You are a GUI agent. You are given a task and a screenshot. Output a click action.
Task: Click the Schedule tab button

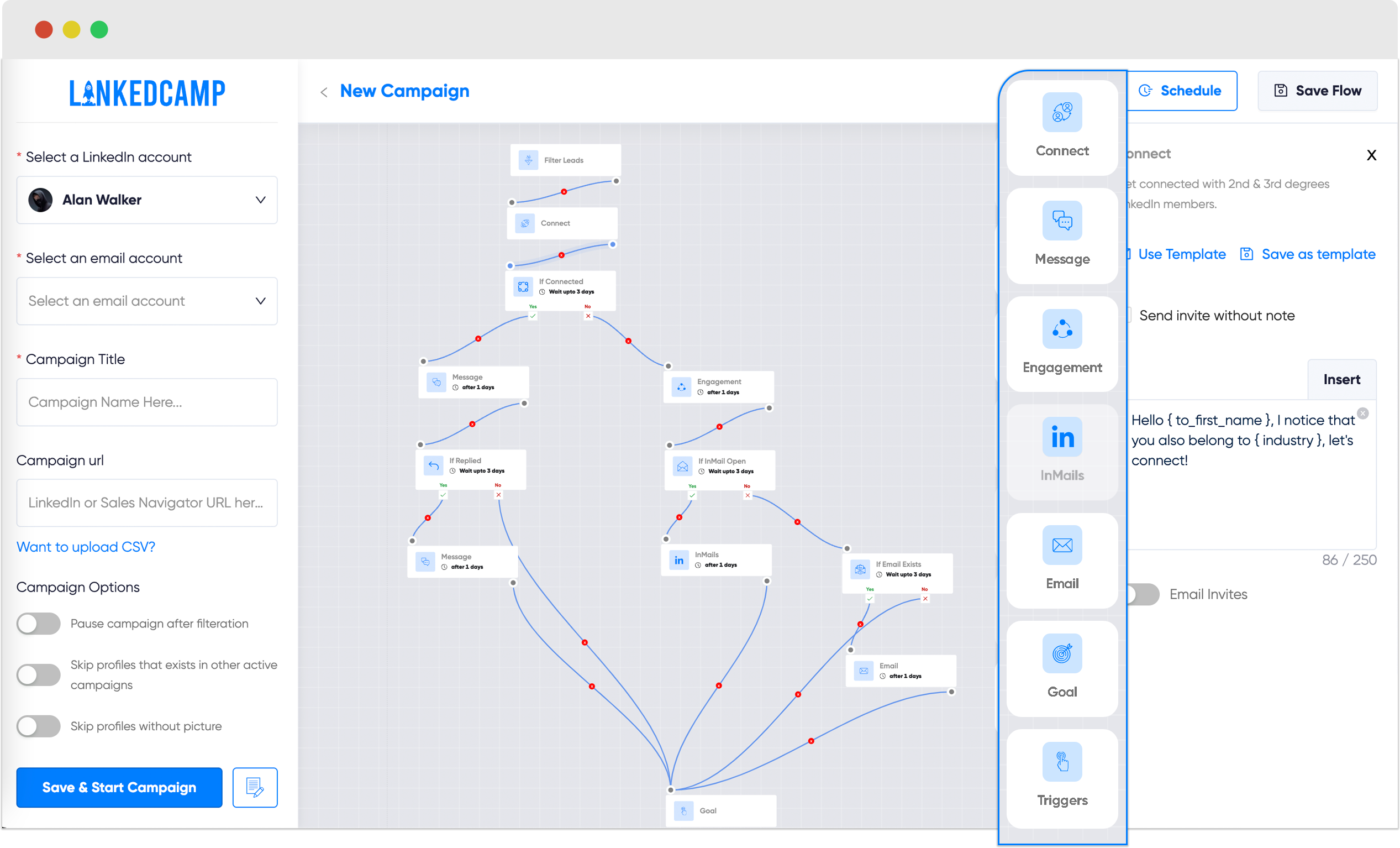(1181, 91)
